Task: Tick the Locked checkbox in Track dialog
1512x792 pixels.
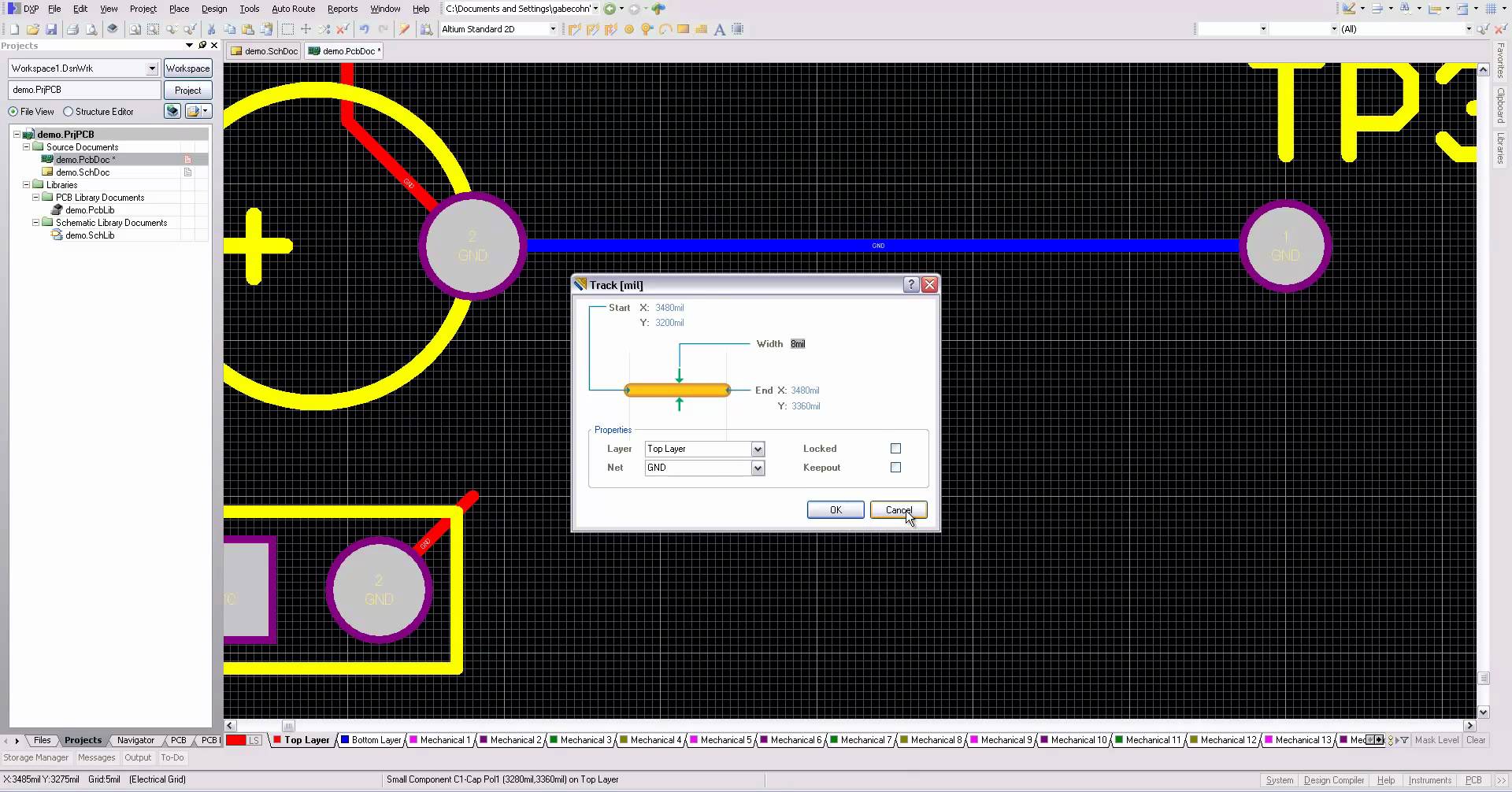Action: point(895,449)
